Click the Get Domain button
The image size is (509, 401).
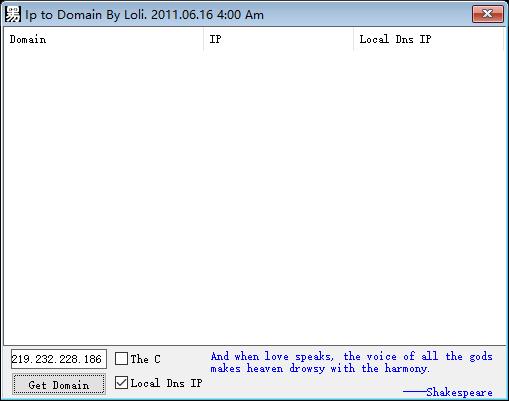point(59,385)
